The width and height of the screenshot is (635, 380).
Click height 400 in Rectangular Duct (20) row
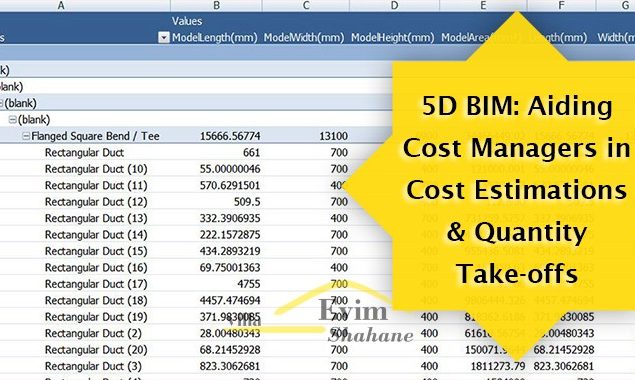(429, 350)
